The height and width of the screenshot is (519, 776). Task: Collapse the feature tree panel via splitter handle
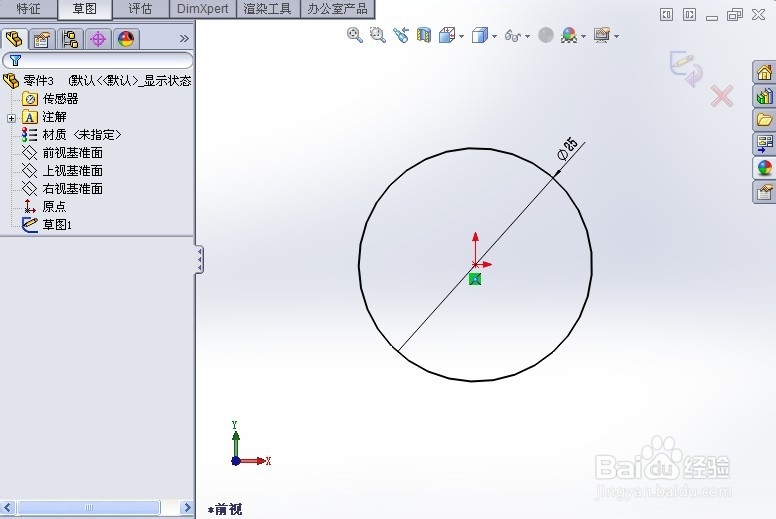coord(199,259)
